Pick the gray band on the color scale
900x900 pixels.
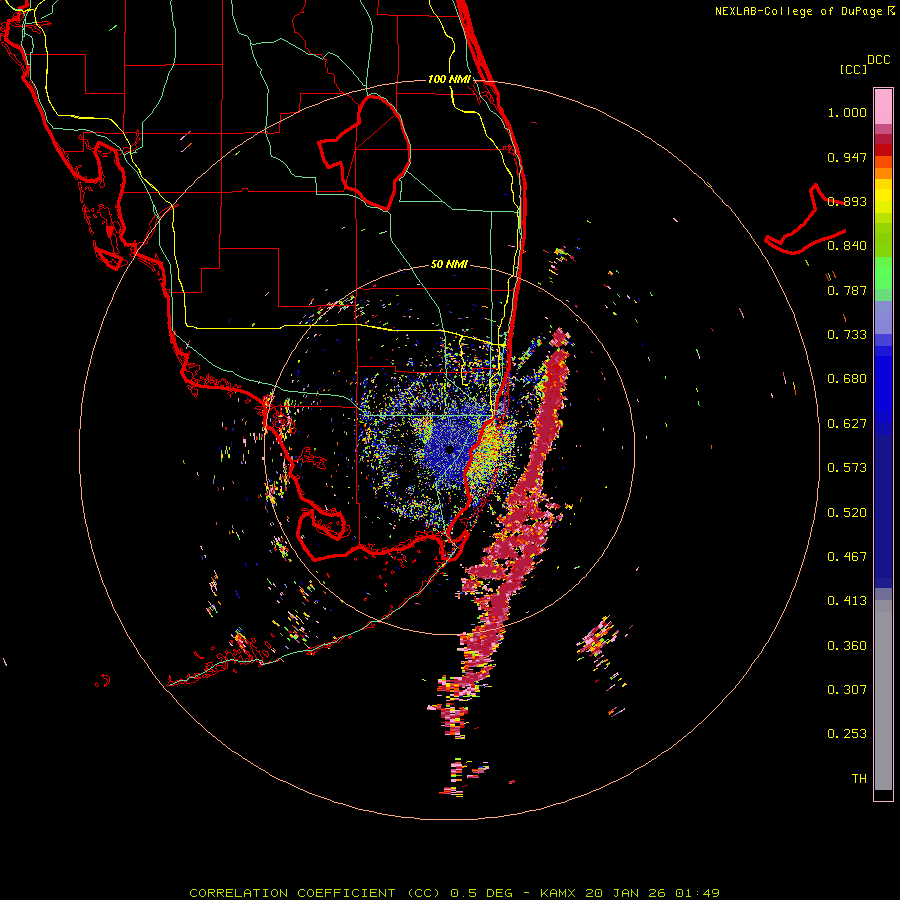883,695
